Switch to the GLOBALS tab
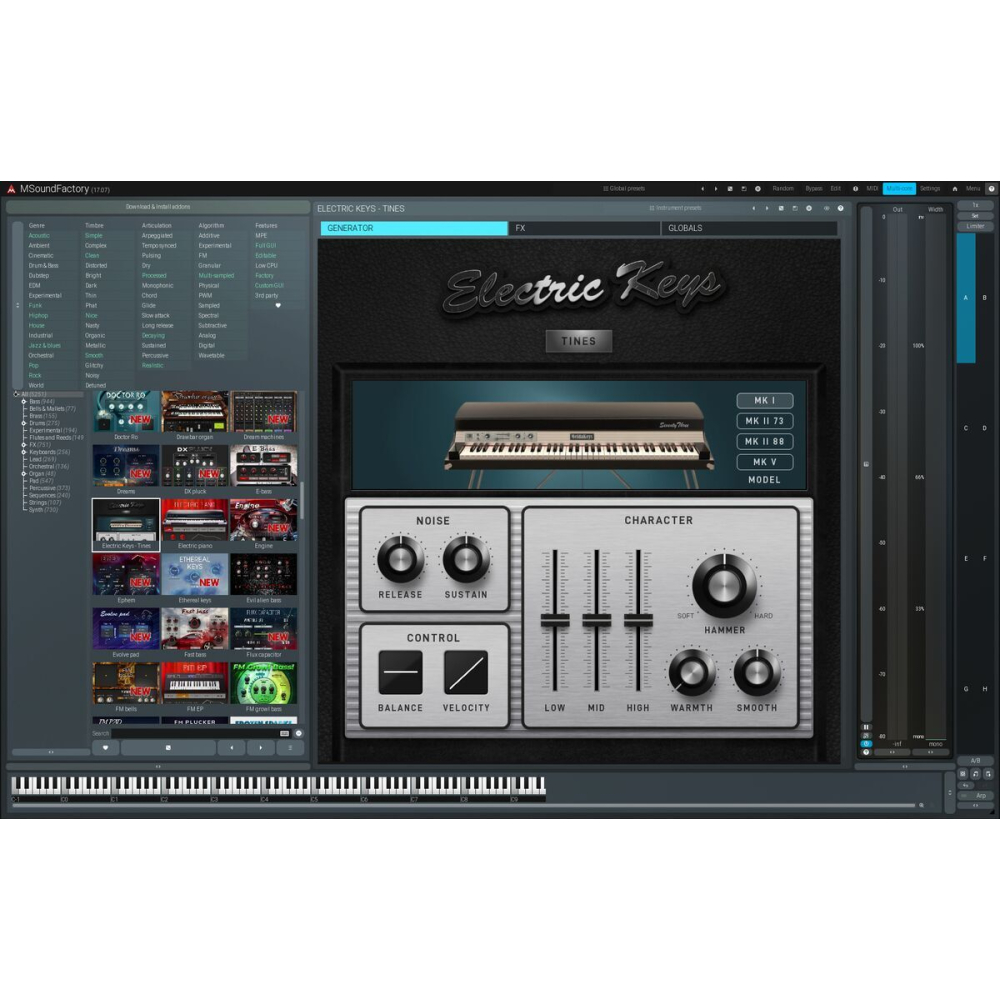Screen dimensions: 1000x1000 pos(749,228)
